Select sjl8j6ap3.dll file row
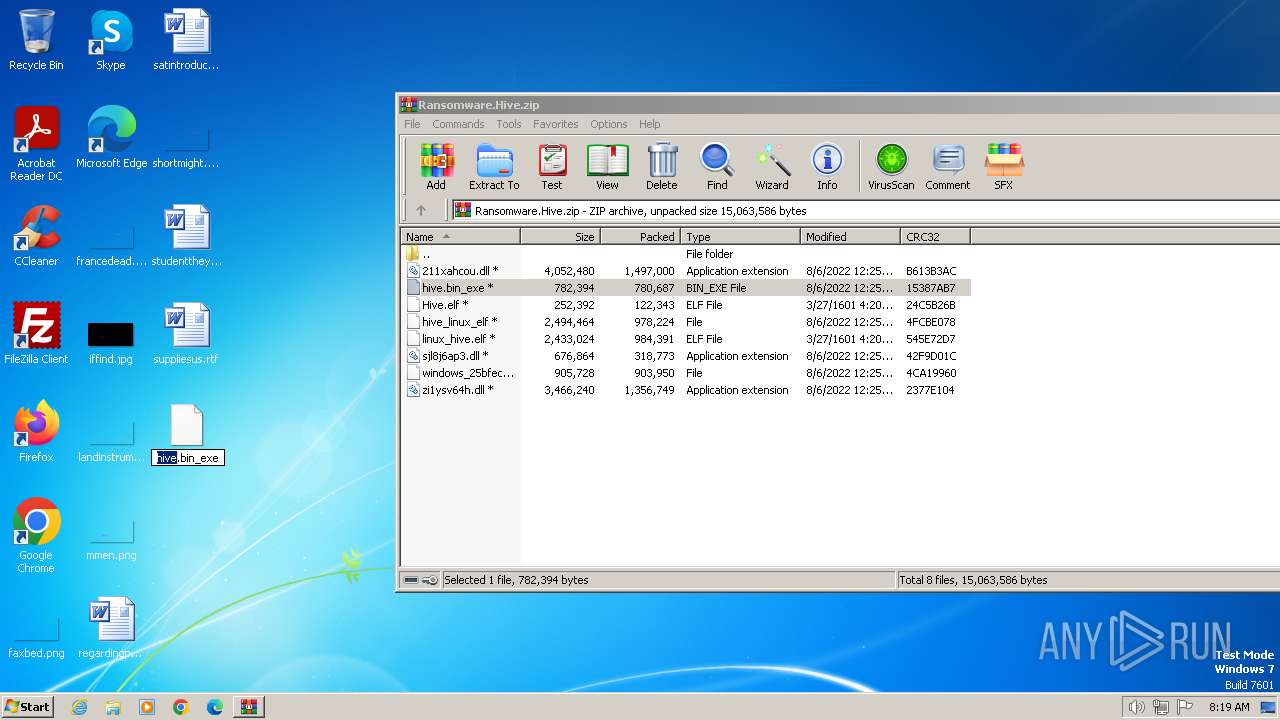The width and height of the screenshot is (1280, 720). 686,356
